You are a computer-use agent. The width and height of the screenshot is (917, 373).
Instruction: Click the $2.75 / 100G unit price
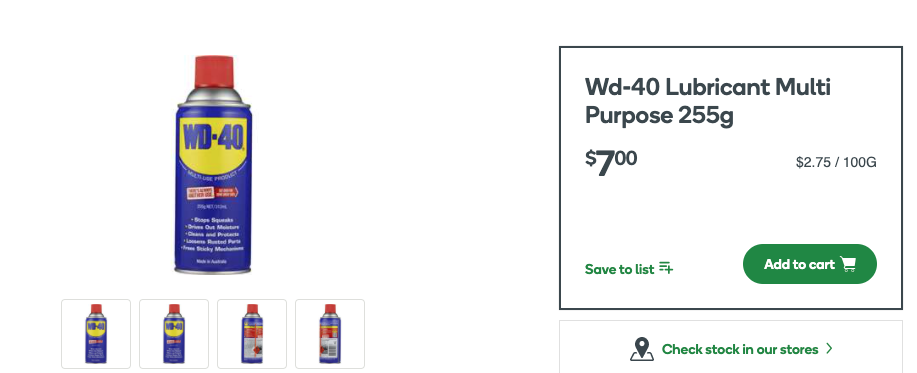click(836, 163)
